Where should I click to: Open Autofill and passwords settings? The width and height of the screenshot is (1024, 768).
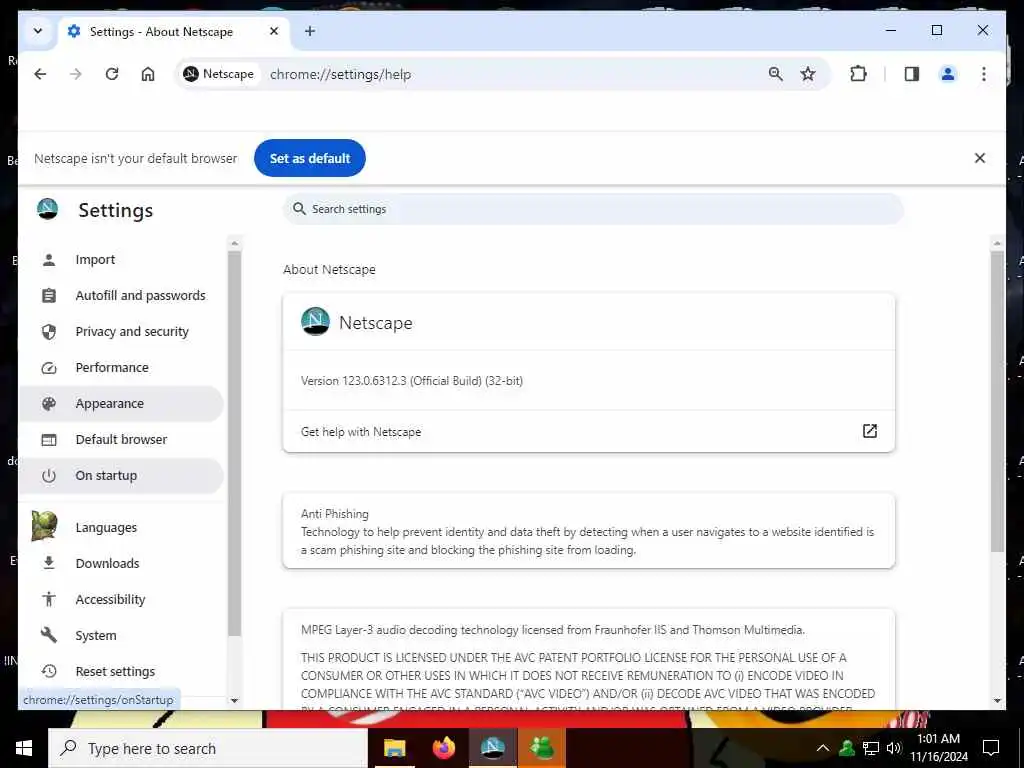[x=121, y=296]
